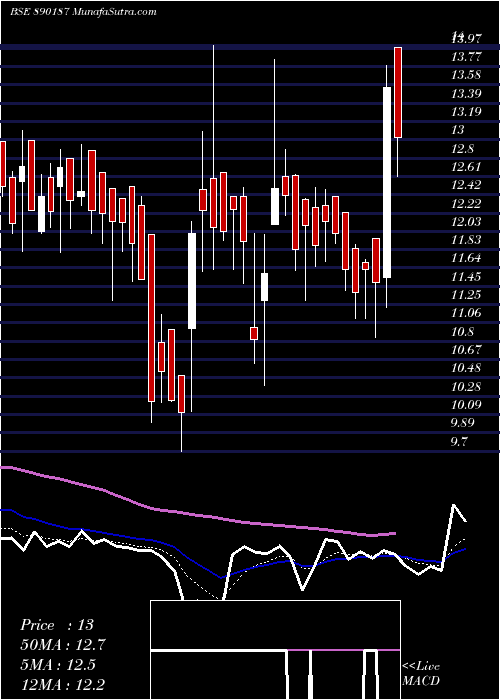The height and width of the screenshot is (700, 500).
Task: Click the 11.64 price axis label
Action: 467,258
